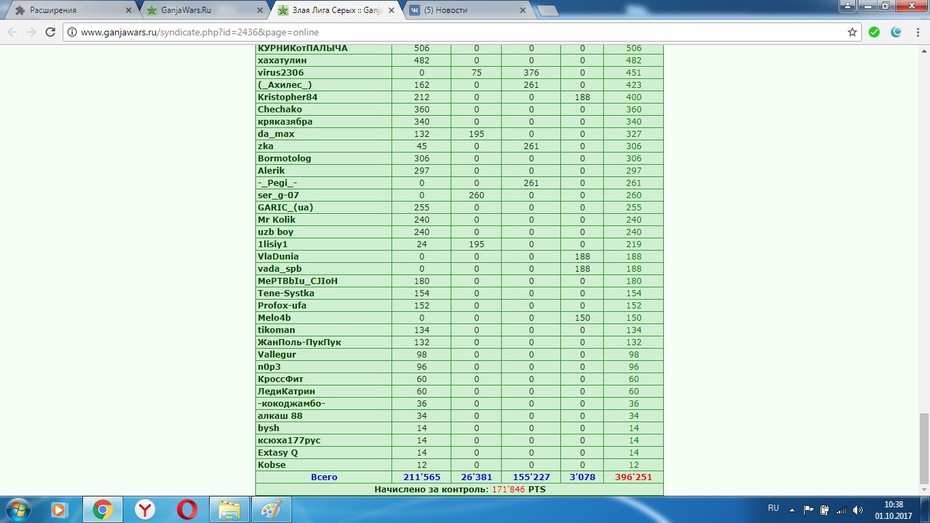The width and height of the screenshot is (930, 523).
Task: Click the Всего total 396'251
Action: click(x=633, y=477)
